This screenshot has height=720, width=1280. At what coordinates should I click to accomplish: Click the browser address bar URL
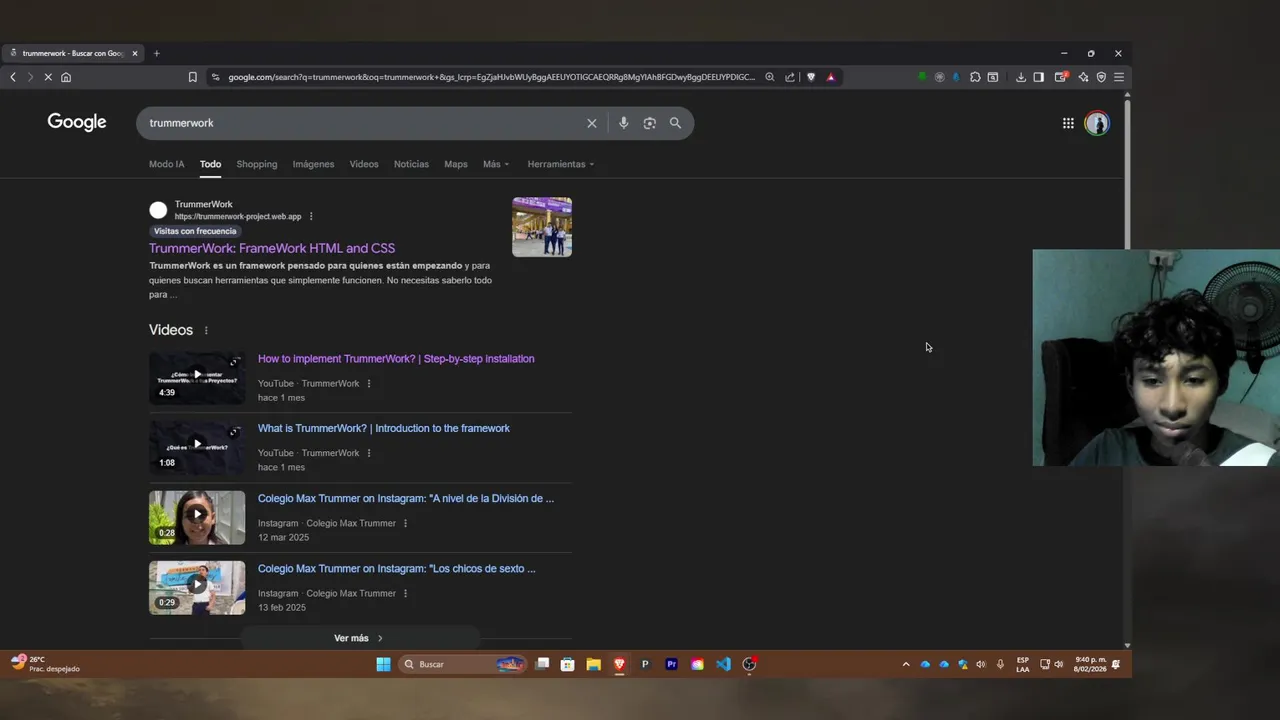pyautogui.click(x=491, y=77)
